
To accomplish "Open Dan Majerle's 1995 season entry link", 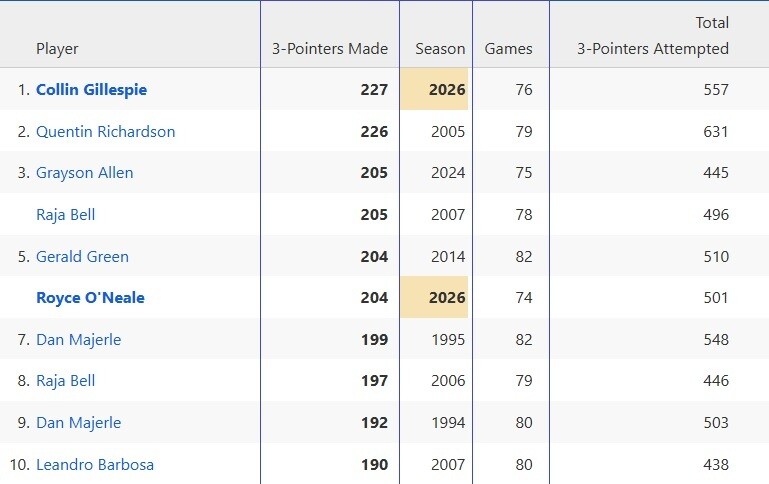I will [78, 340].
